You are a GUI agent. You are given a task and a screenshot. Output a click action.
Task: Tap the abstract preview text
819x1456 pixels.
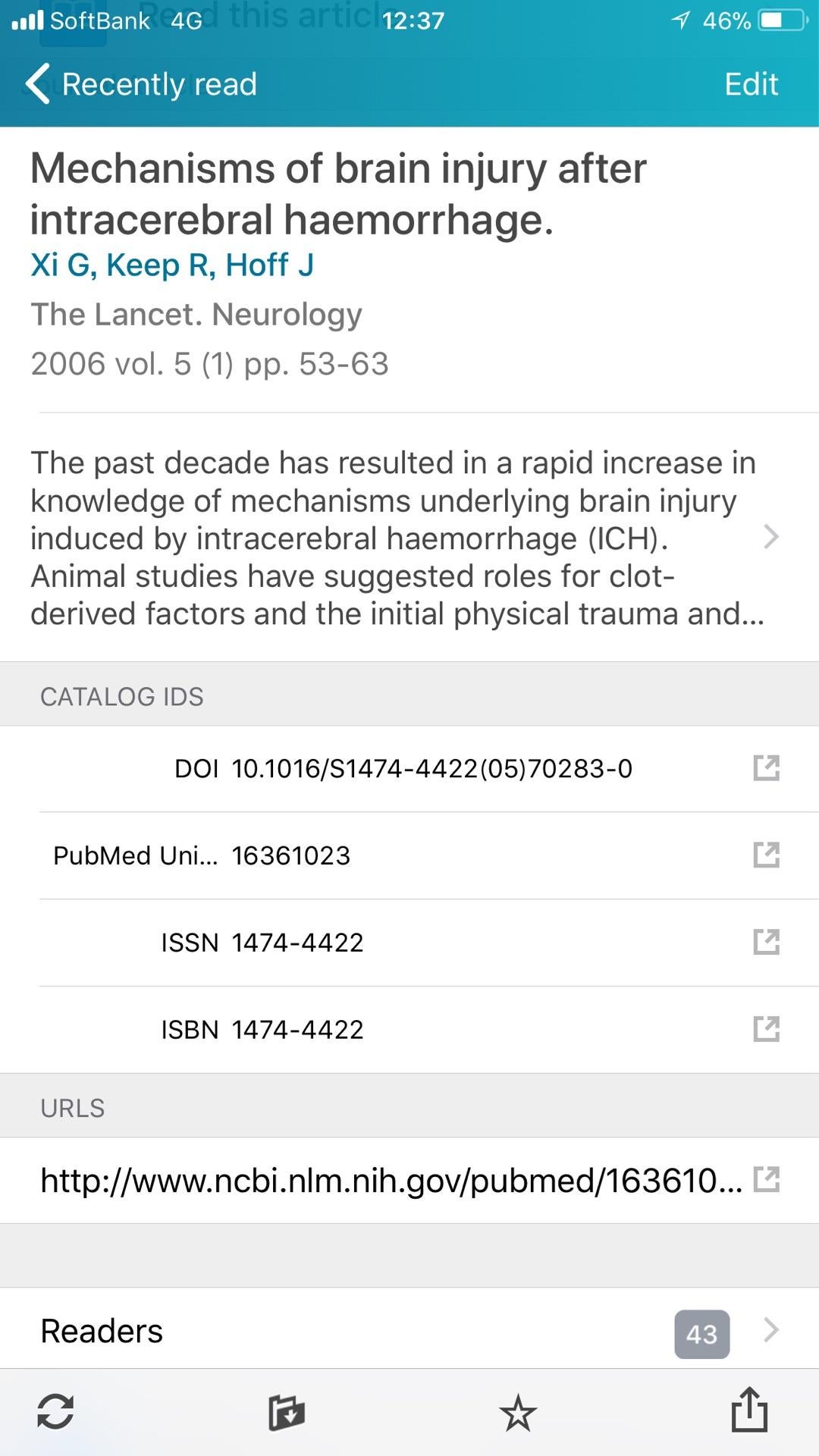394,538
